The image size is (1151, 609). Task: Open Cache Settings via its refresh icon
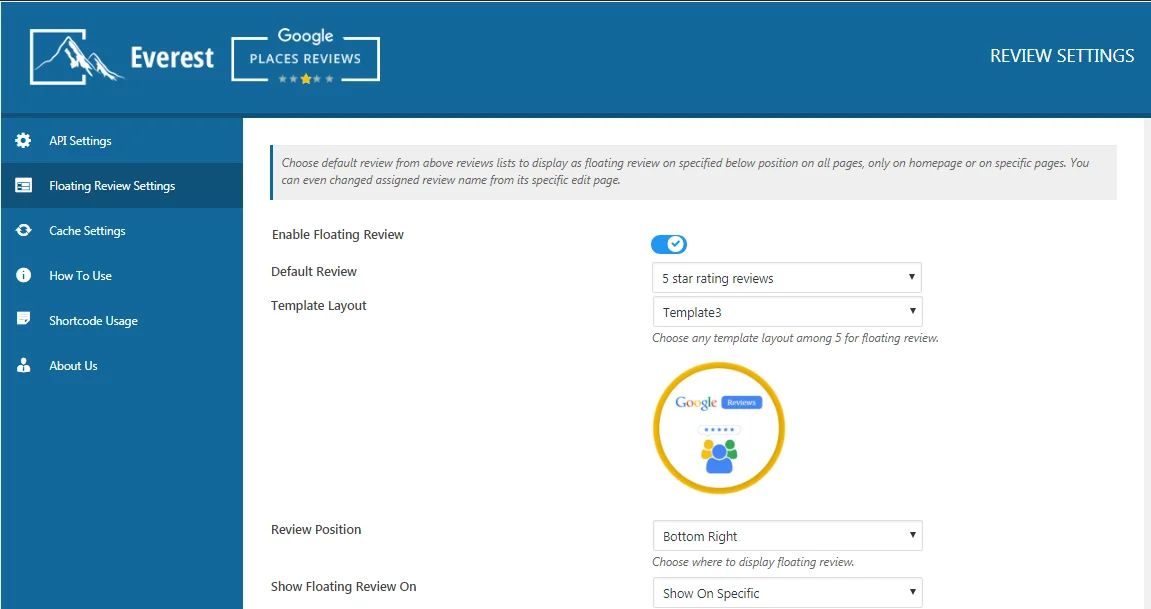click(x=22, y=230)
